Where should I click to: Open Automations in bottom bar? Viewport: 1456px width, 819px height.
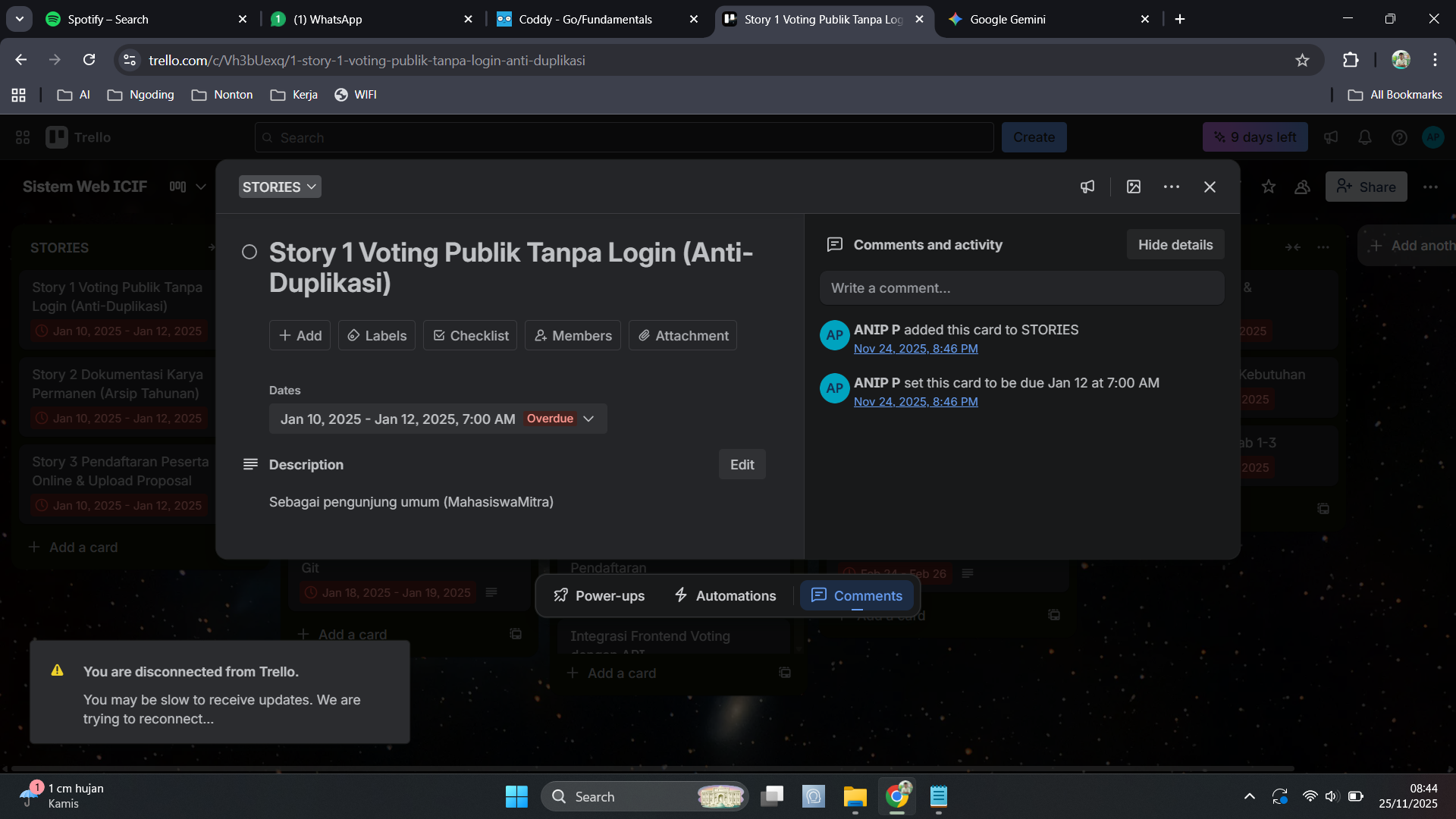coord(725,596)
